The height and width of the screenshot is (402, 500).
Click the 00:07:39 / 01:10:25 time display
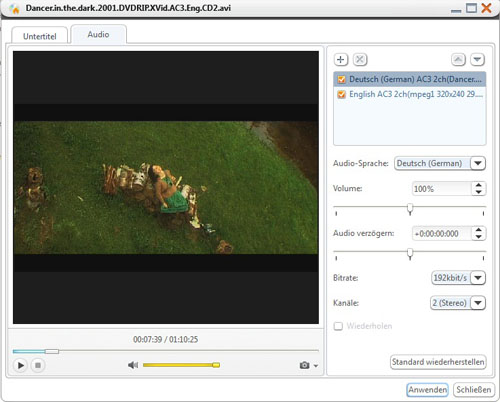tap(166, 340)
